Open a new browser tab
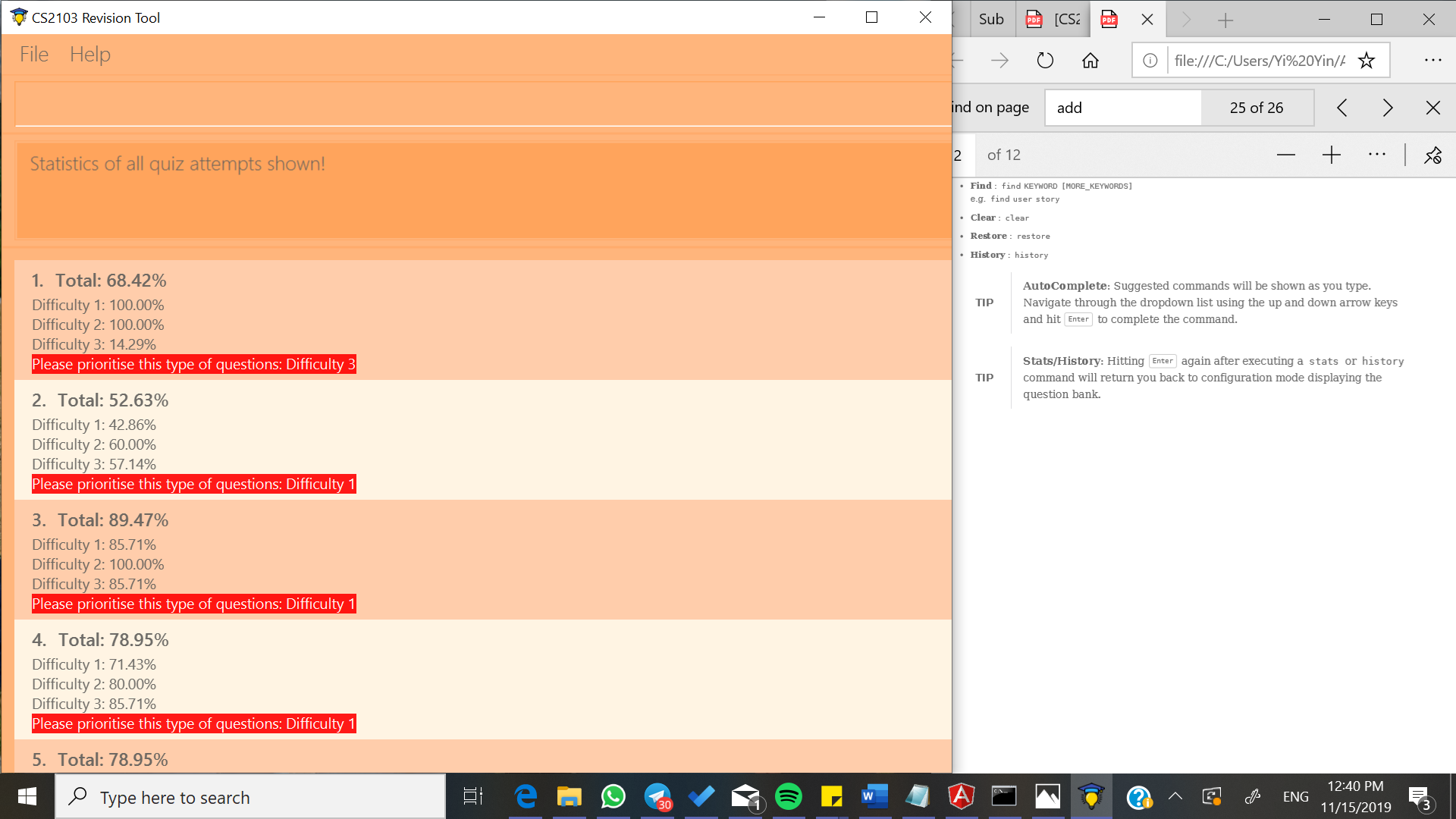1456x819 pixels. click(x=1225, y=20)
